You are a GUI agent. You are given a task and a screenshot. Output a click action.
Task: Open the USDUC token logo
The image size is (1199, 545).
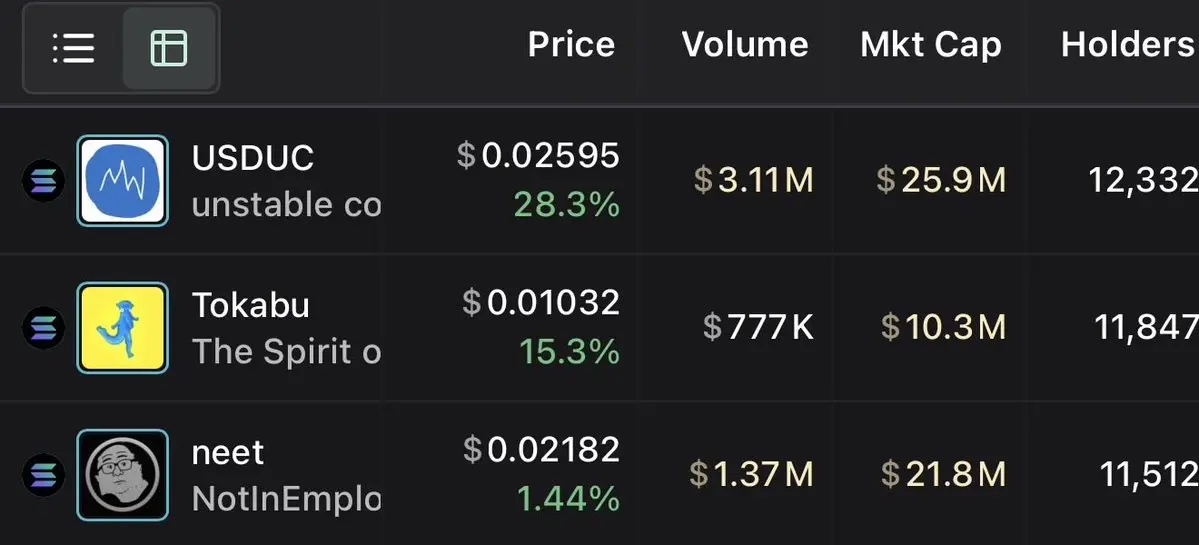click(122, 180)
